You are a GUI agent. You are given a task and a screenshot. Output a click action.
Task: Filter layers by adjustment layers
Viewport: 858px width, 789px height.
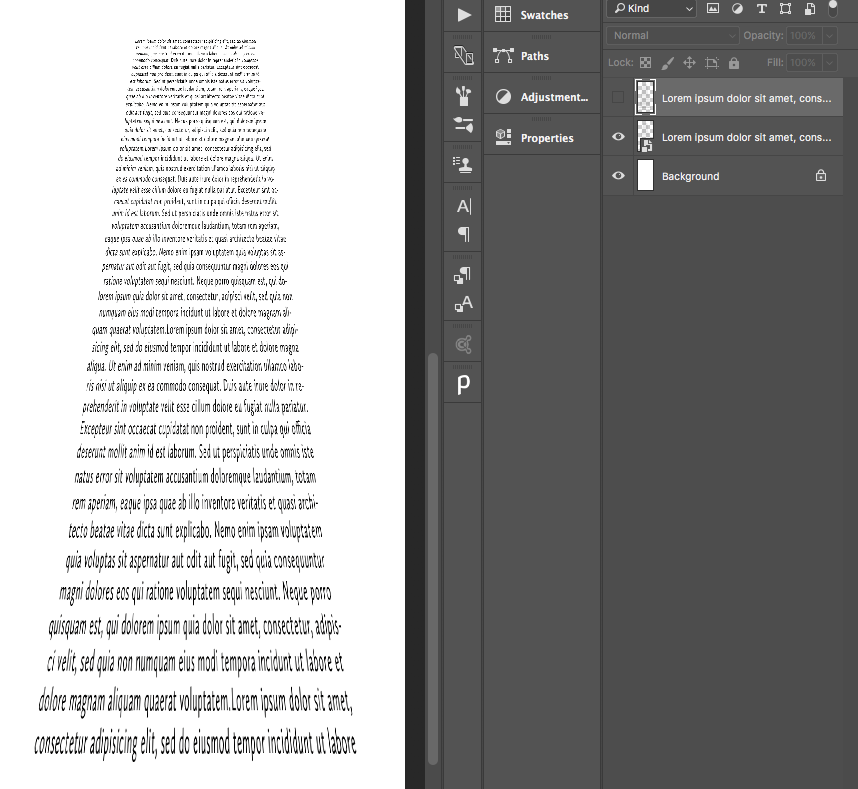click(x=737, y=9)
